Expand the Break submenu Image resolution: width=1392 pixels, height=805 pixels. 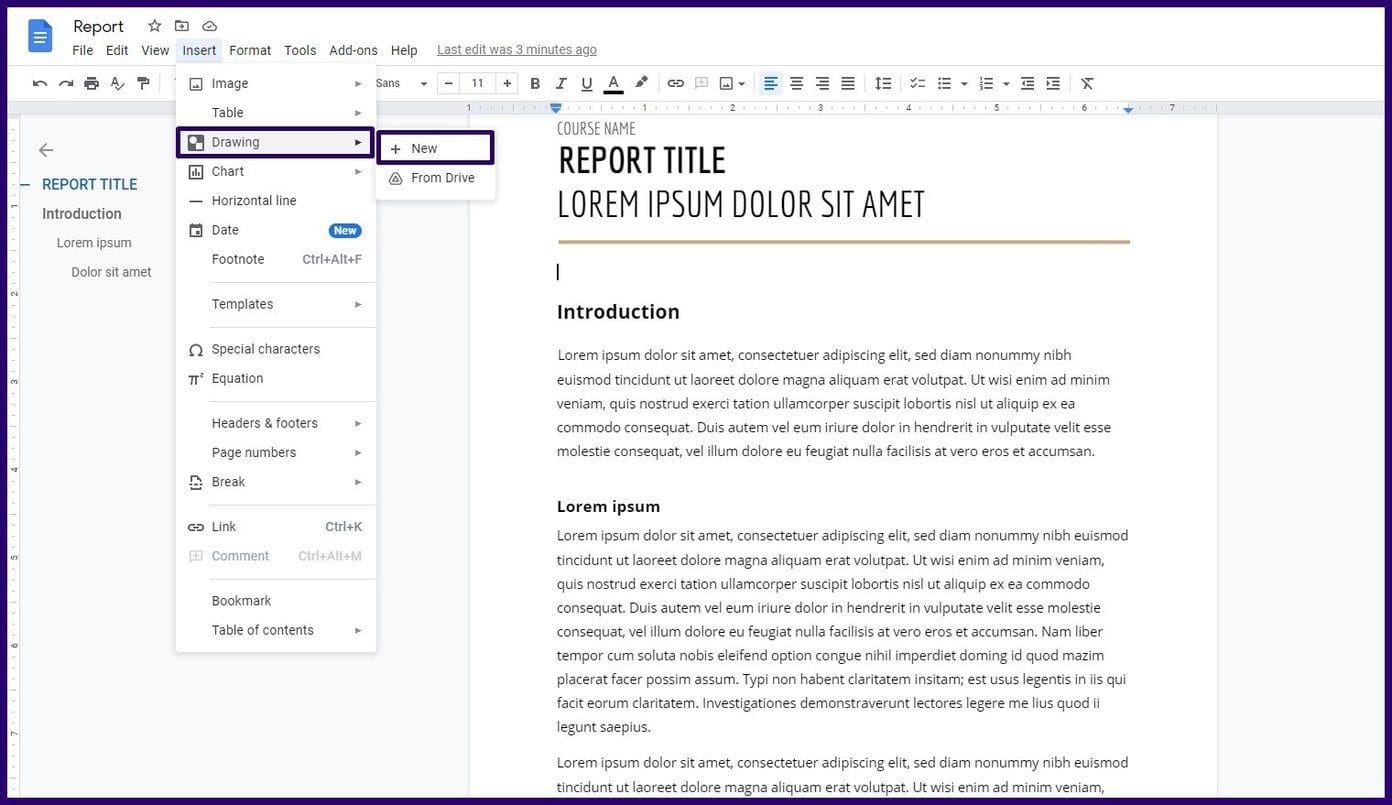click(x=275, y=482)
